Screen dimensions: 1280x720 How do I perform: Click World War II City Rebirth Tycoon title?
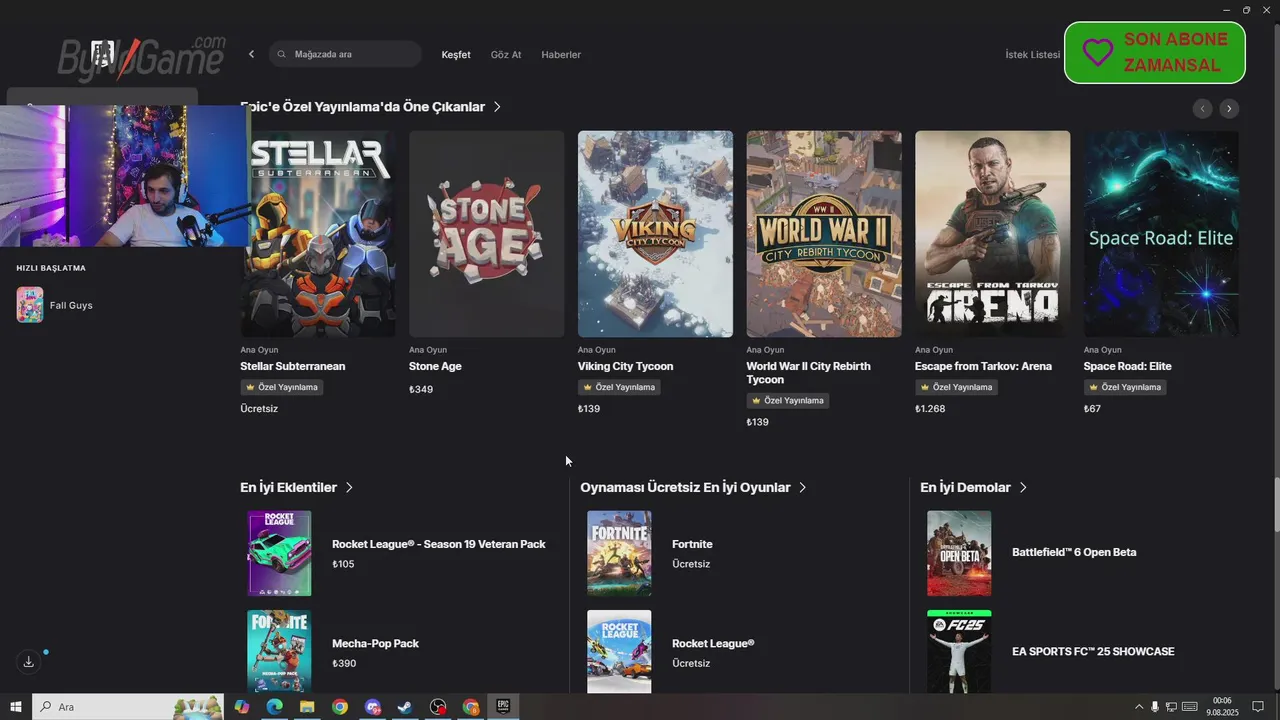[808, 373]
